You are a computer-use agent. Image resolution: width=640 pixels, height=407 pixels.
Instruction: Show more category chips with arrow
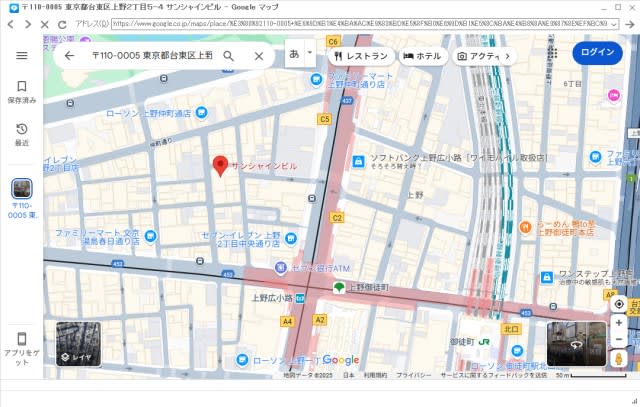pos(507,56)
